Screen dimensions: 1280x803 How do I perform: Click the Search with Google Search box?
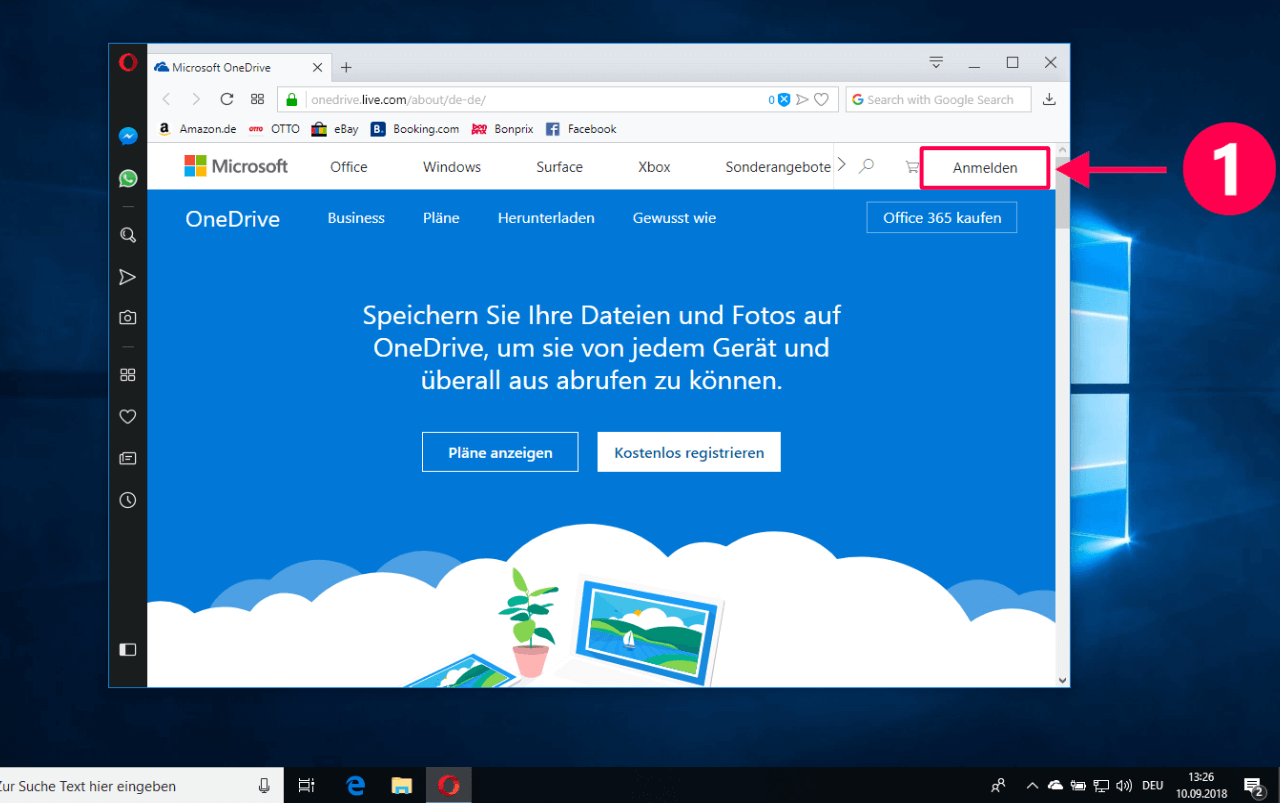(938, 99)
